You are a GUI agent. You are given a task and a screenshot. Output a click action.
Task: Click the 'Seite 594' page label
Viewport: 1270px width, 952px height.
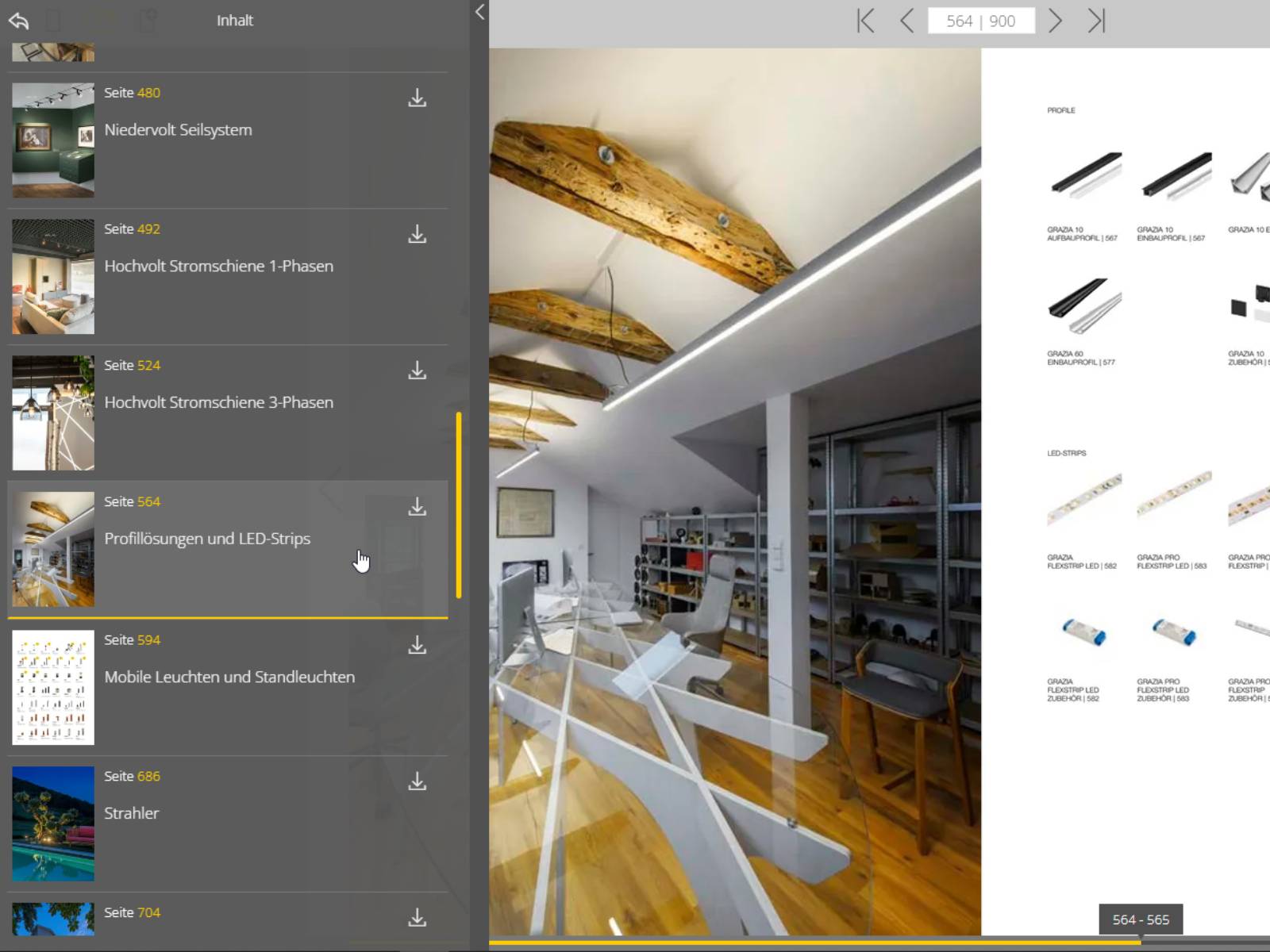132,640
